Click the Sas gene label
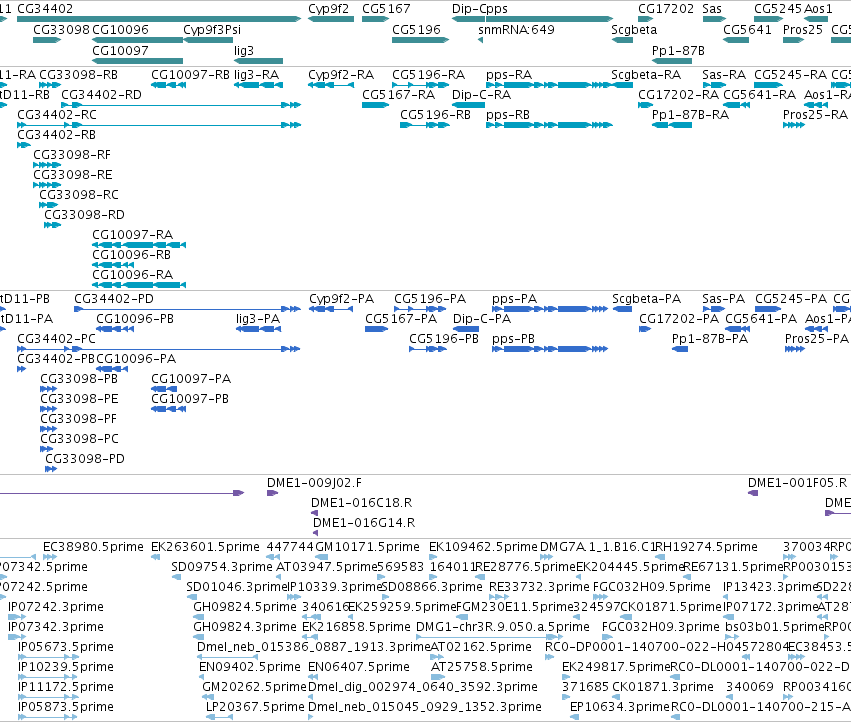The height and width of the screenshot is (722, 851). click(712, 9)
